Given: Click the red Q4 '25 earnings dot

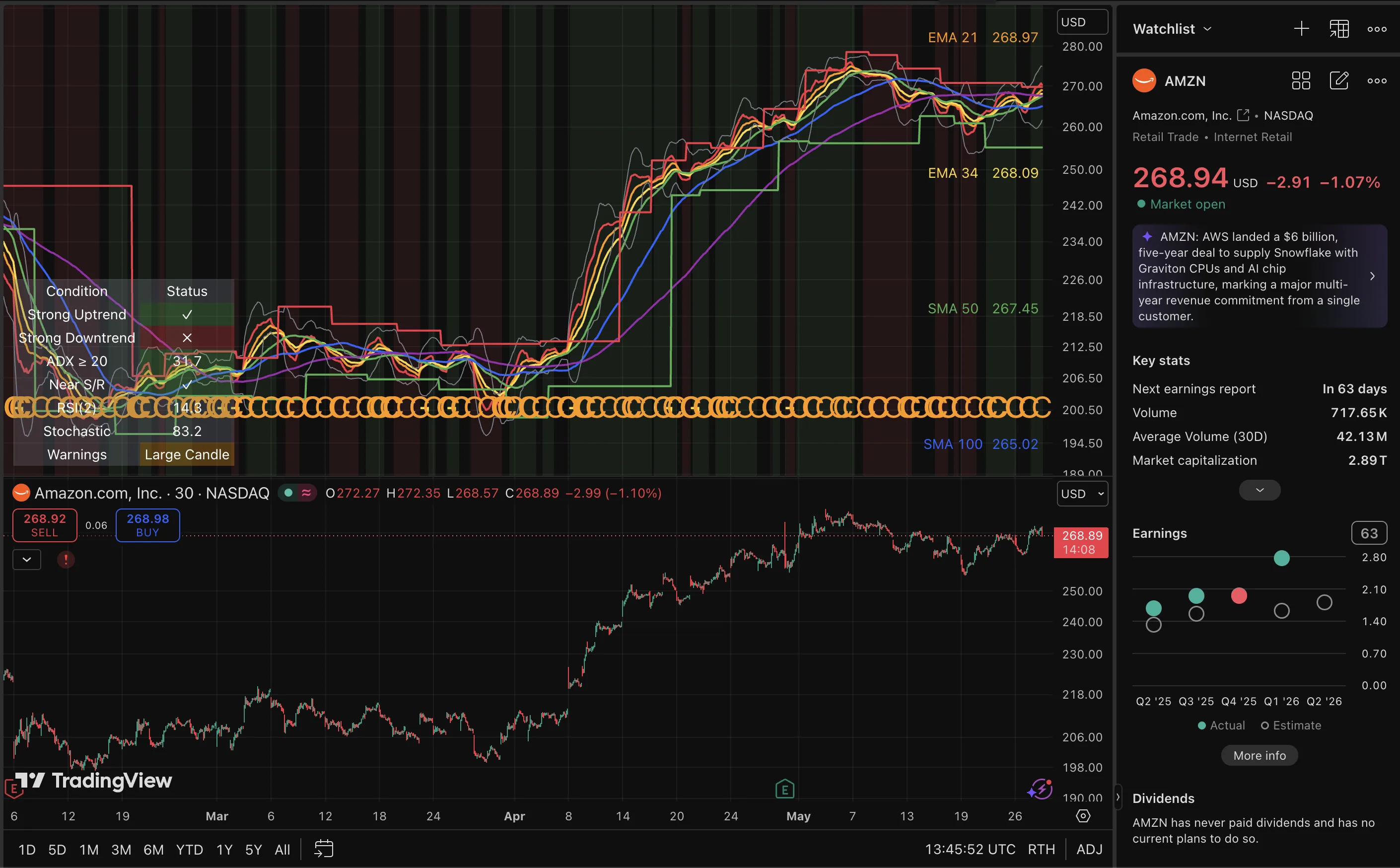Looking at the screenshot, I should point(1239,596).
